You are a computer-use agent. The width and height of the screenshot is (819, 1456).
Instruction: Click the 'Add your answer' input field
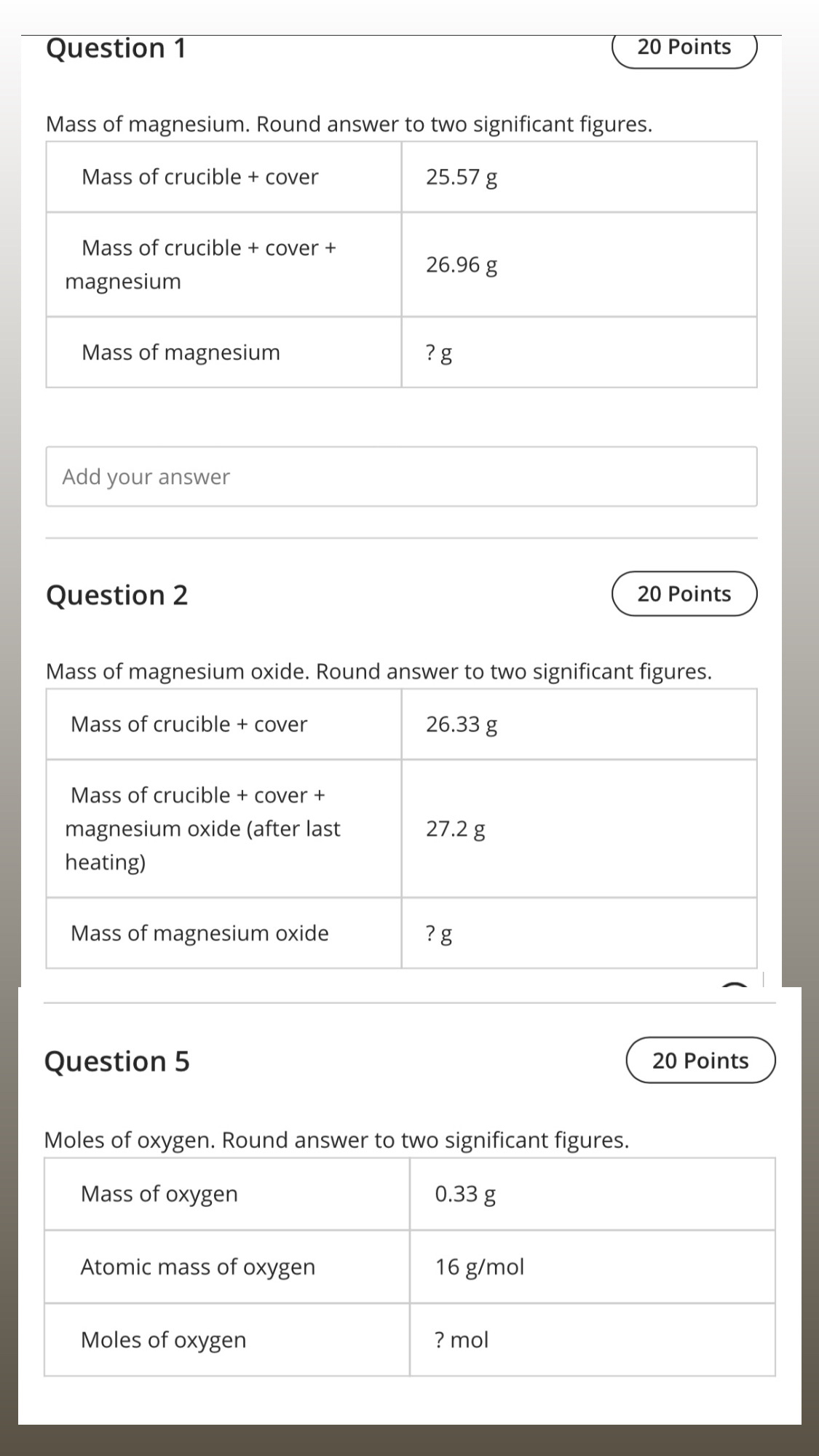pos(401,477)
